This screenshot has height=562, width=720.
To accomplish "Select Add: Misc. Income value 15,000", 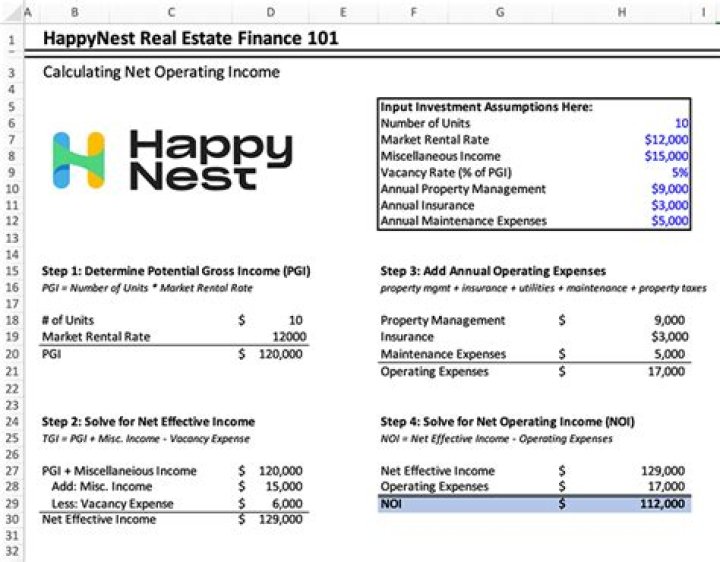I will coord(284,486).
